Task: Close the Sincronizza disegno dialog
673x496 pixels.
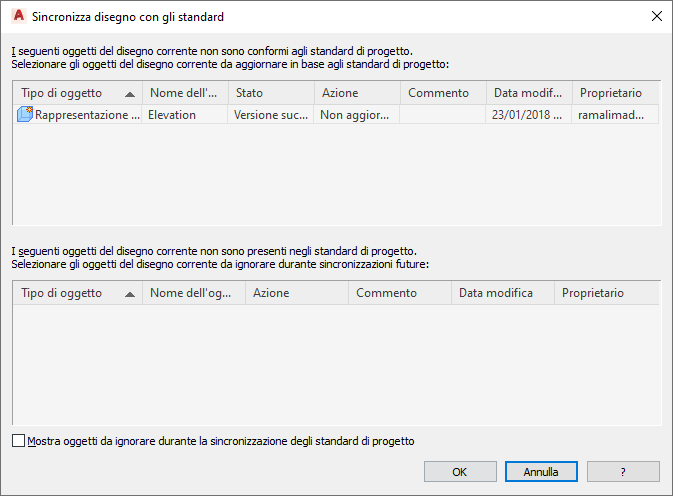Action: point(656,16)
